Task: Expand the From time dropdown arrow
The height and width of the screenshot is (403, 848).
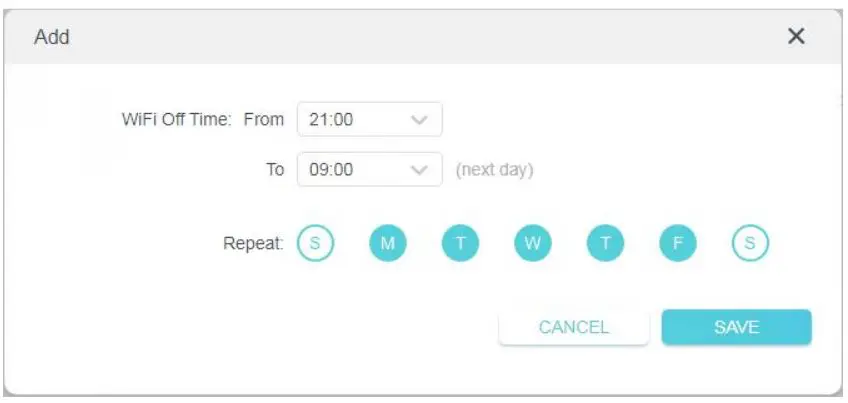Action: tap(420, 120)
